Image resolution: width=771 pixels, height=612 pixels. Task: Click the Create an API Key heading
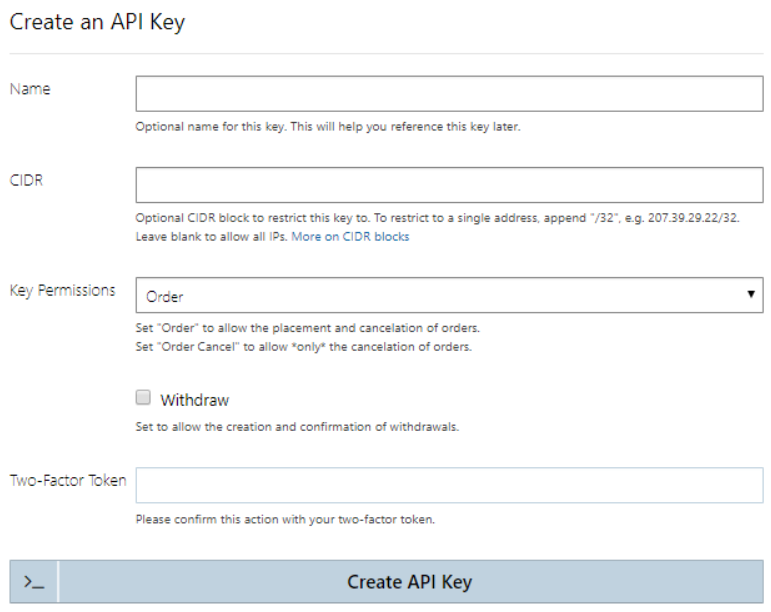97,23
